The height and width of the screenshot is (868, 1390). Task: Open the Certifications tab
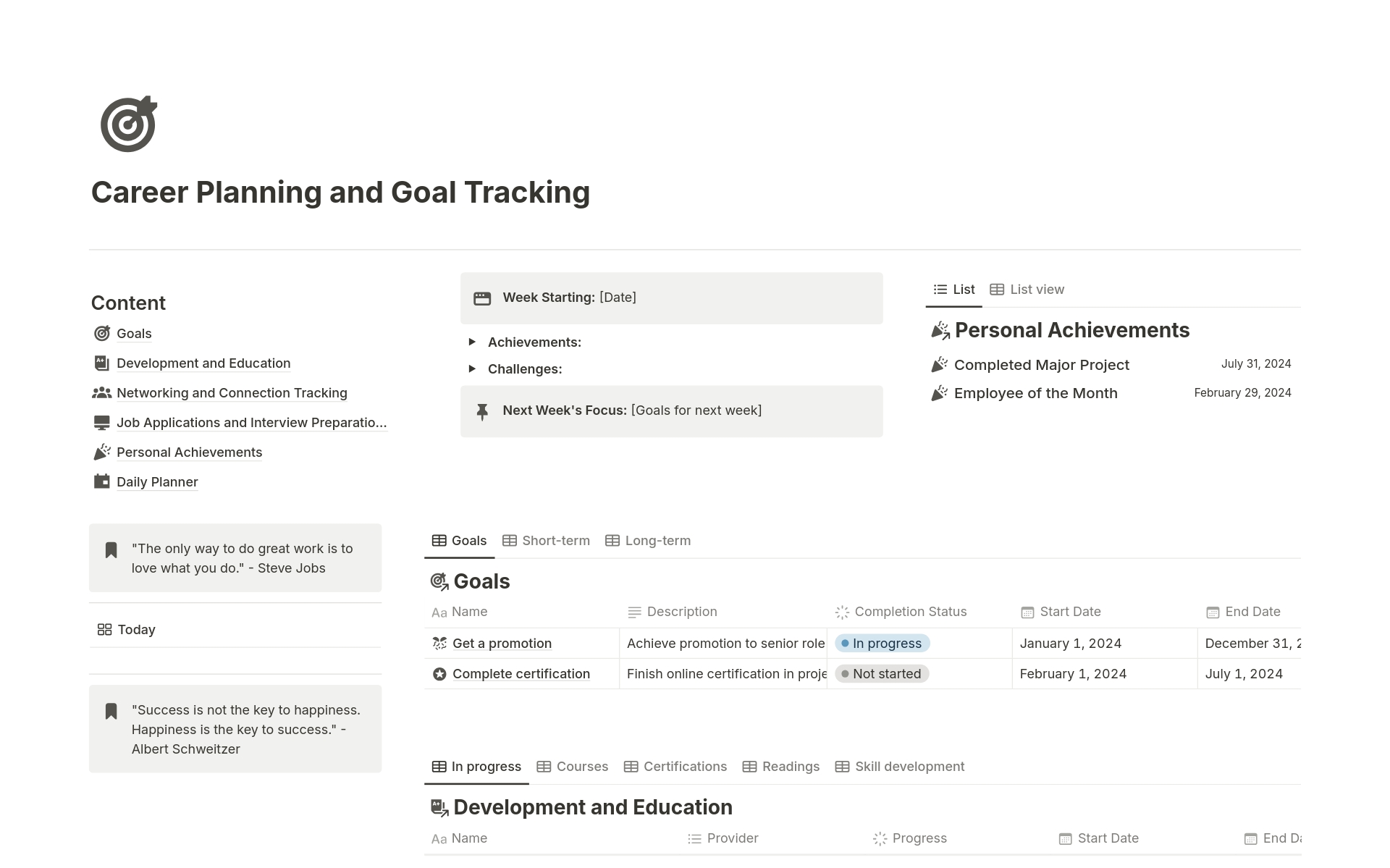675,767
